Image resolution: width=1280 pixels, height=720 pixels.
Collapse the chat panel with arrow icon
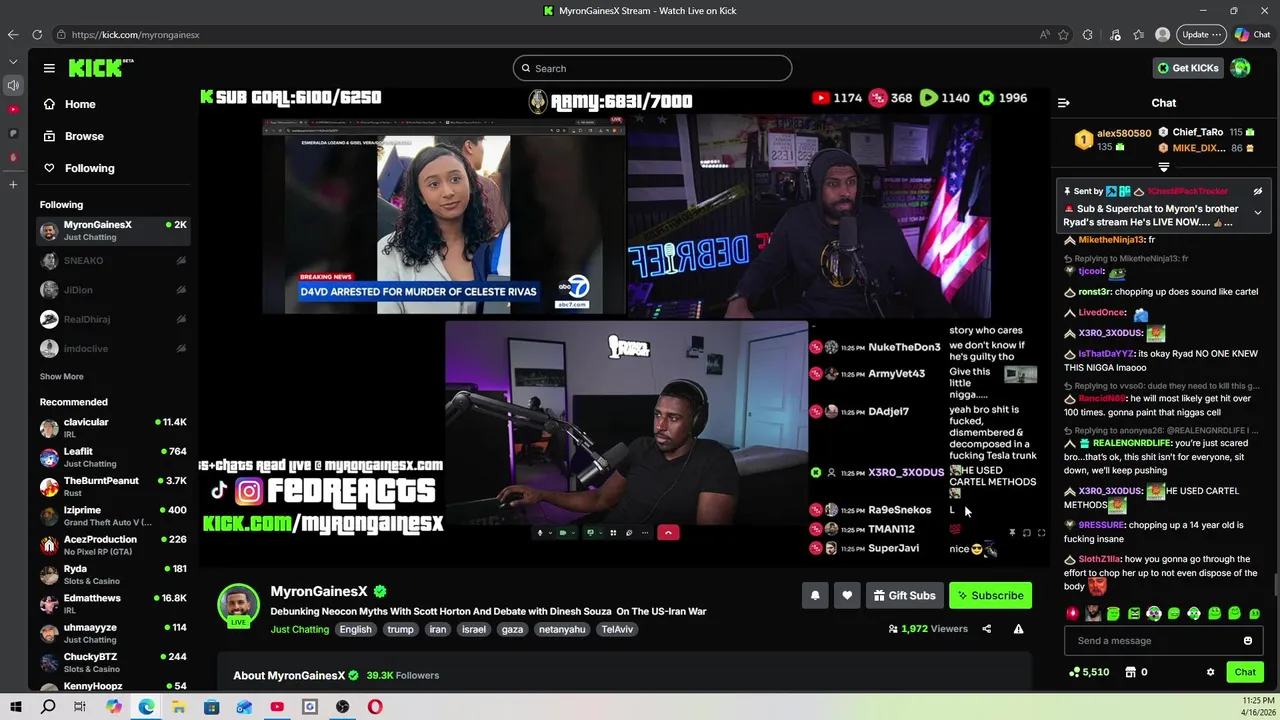pyautogui.click(x=1064, y=103)
